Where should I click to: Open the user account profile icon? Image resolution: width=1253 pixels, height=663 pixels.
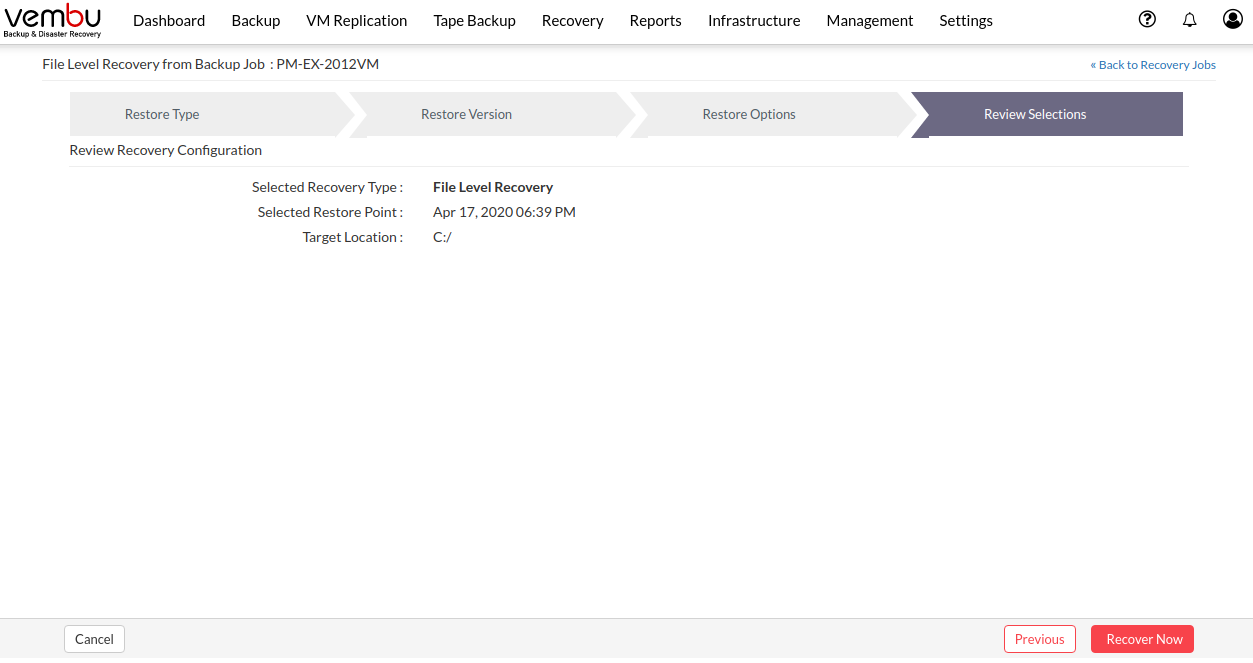pos(1233,19)
